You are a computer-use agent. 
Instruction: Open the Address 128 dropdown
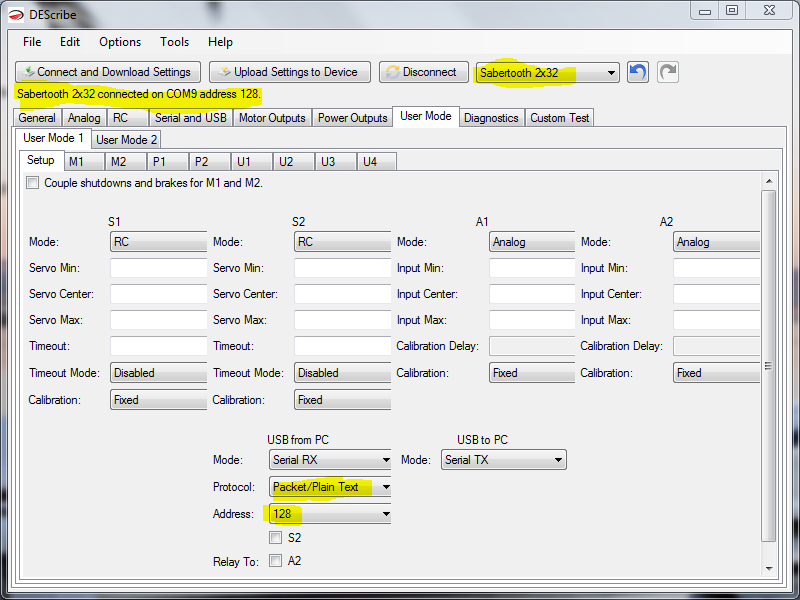click(x=330, y=514)
